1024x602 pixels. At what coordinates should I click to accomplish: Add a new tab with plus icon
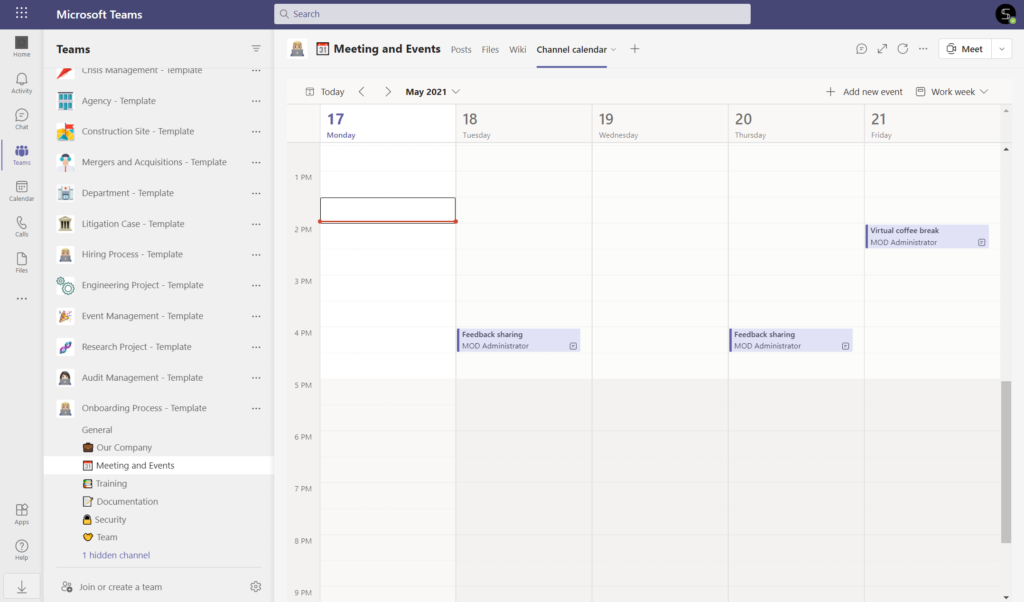click(x=635, y=49)
